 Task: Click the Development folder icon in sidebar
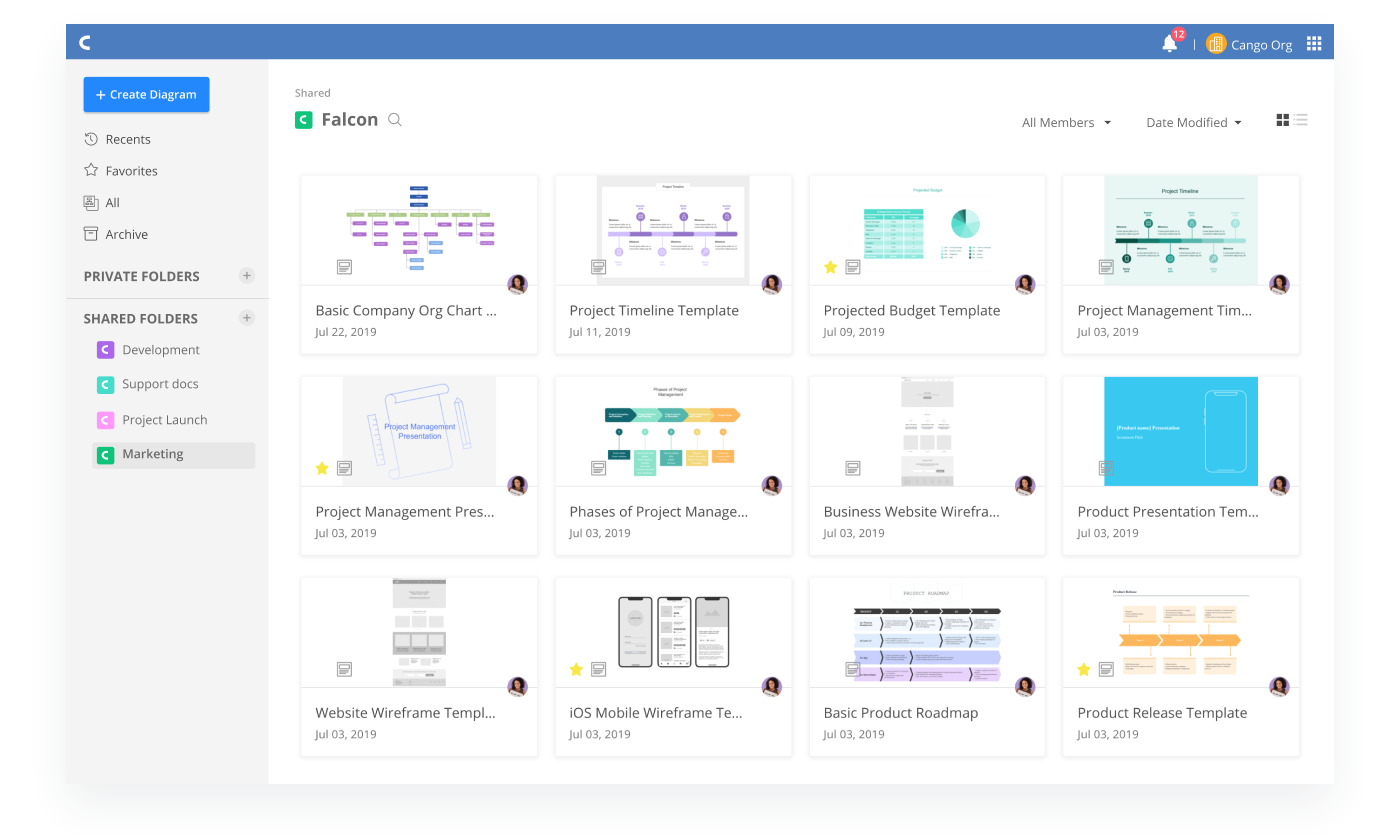coord(105,349)
